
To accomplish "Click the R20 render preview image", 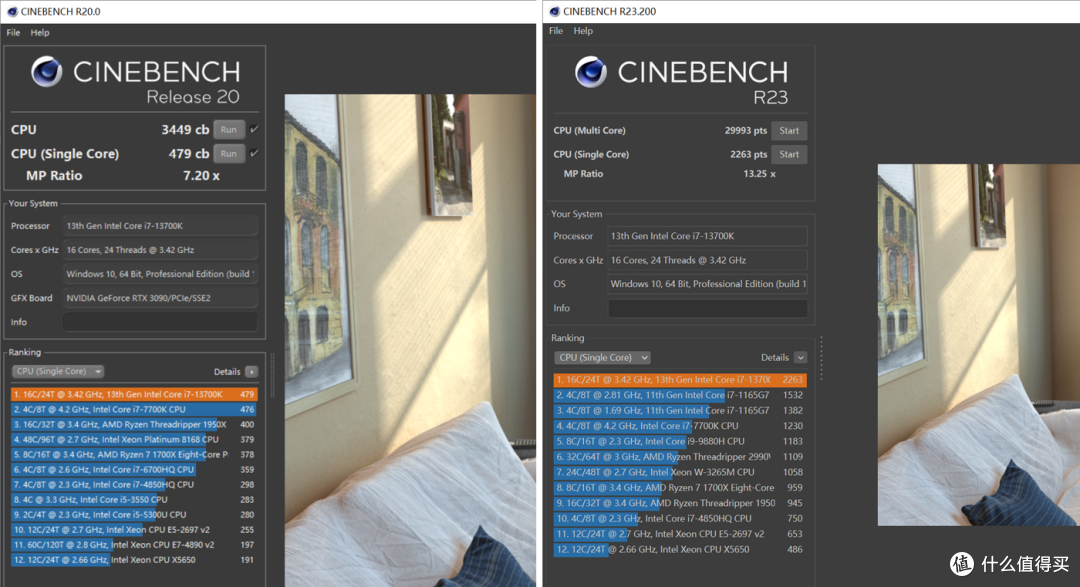I will (411, 340).
